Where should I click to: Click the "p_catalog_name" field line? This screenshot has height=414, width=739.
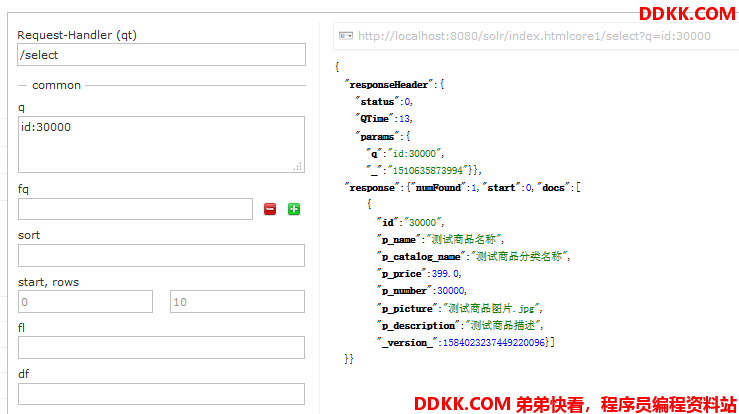[474, 257]
